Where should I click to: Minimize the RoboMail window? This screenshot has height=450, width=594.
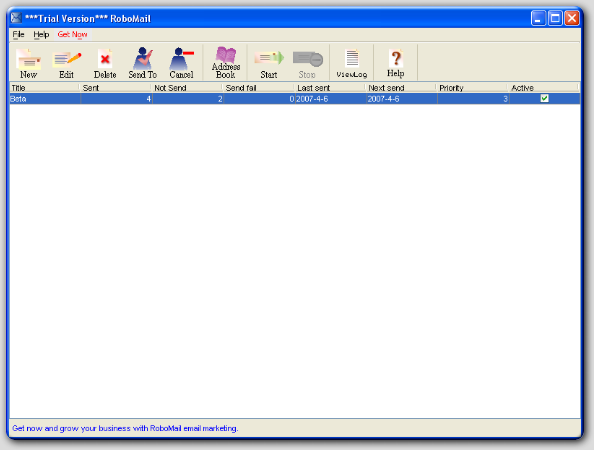[x=538, y=18]
